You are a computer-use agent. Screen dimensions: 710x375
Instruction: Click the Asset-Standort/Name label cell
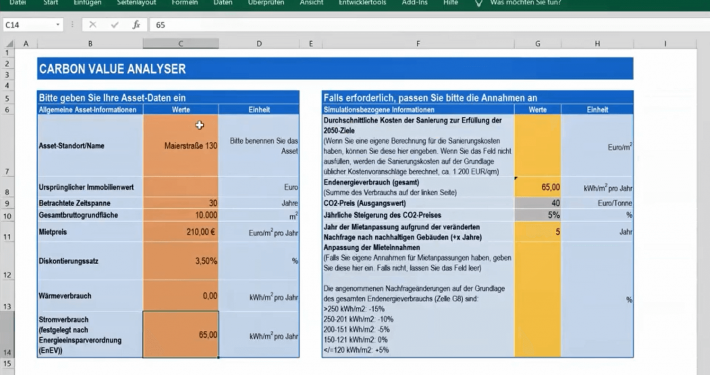click(x=90, y=145)
